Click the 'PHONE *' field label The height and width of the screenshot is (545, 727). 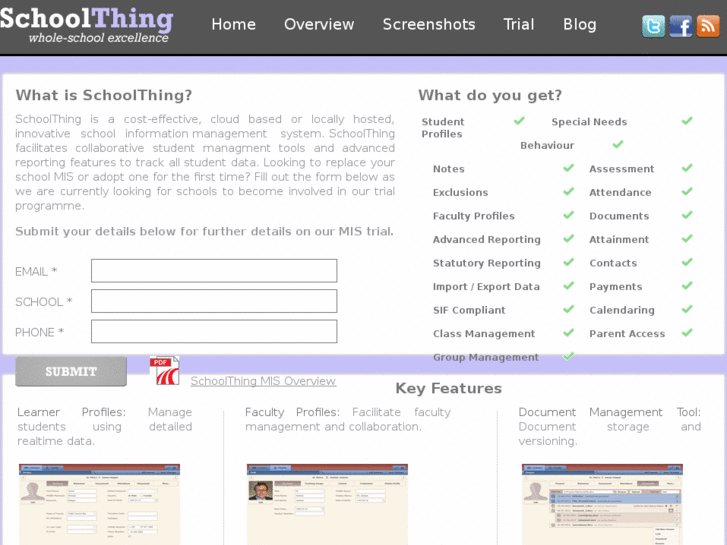[x=39, y=333]
